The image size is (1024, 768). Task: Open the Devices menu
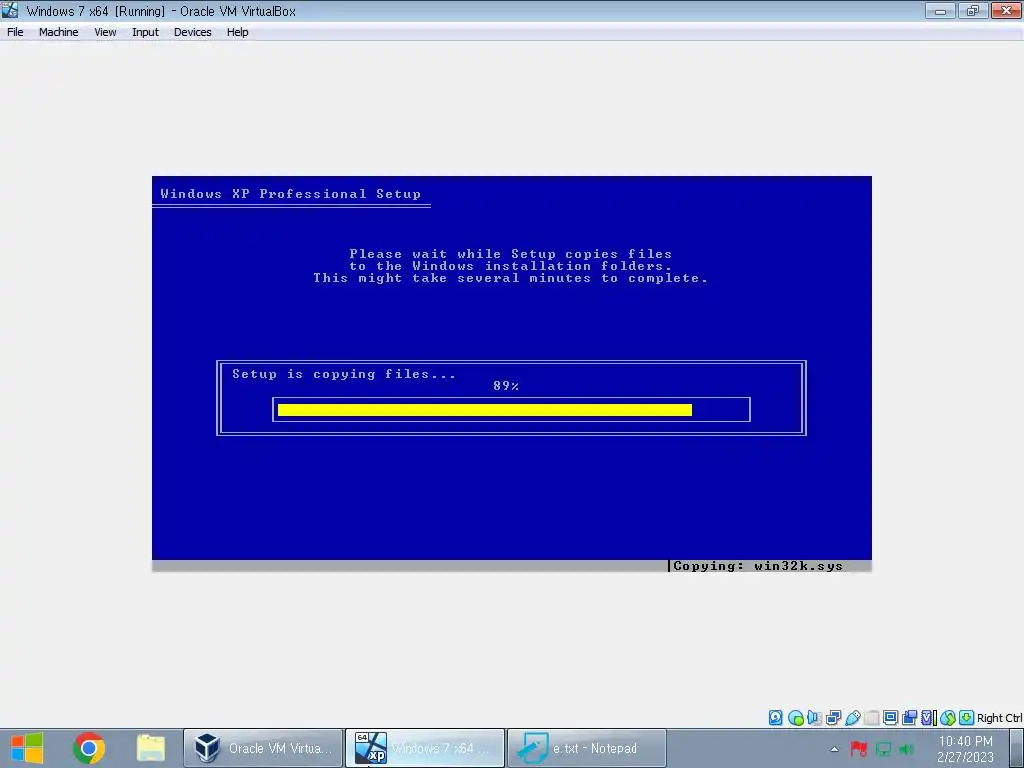click(x=192, y=32)
